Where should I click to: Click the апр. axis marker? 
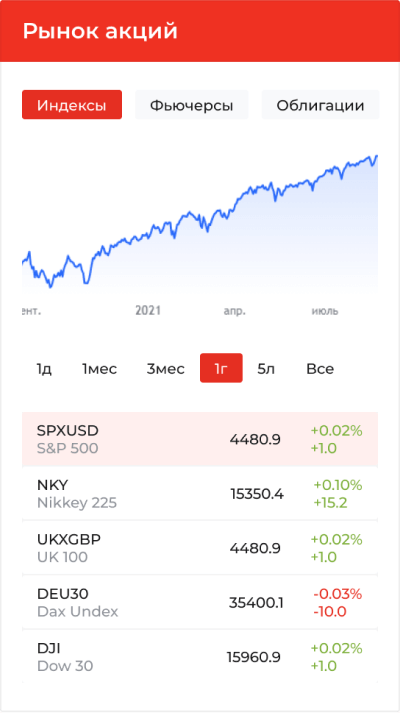(235, 311)
